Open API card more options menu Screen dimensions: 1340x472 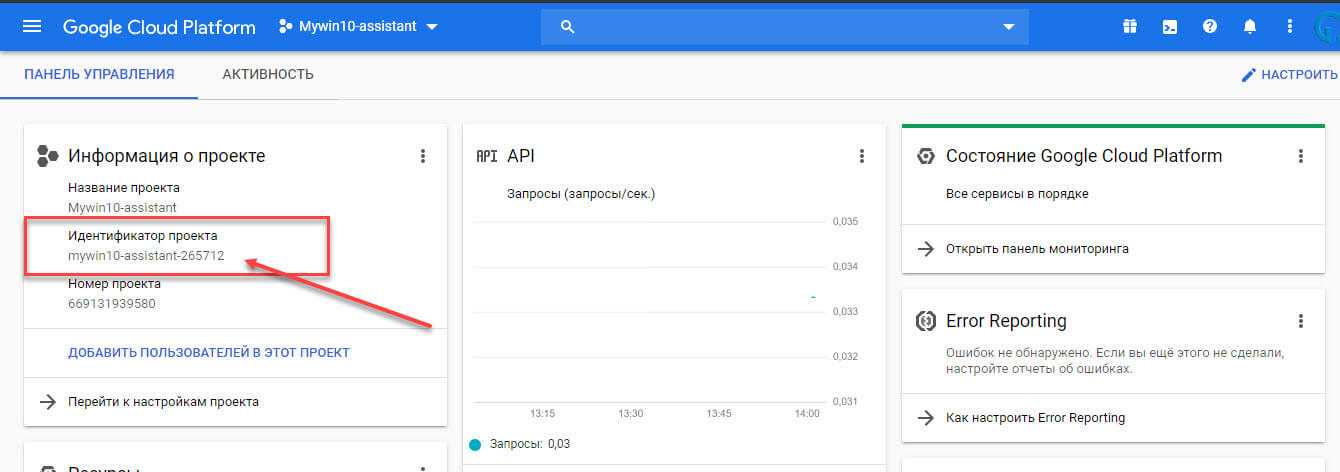pyautogui.click(x=862, y=156)
